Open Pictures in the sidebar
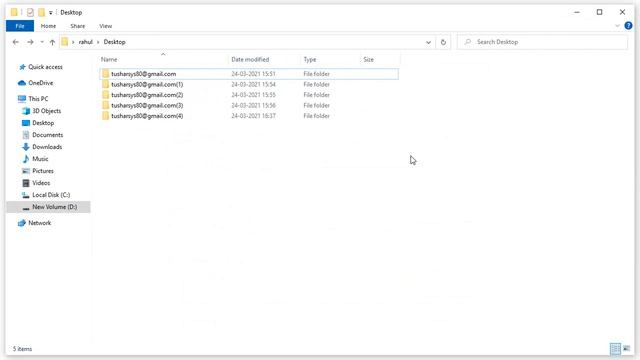The width and height of the screenshot is (640, 360). pyautogui.click(x=43, y=171)
